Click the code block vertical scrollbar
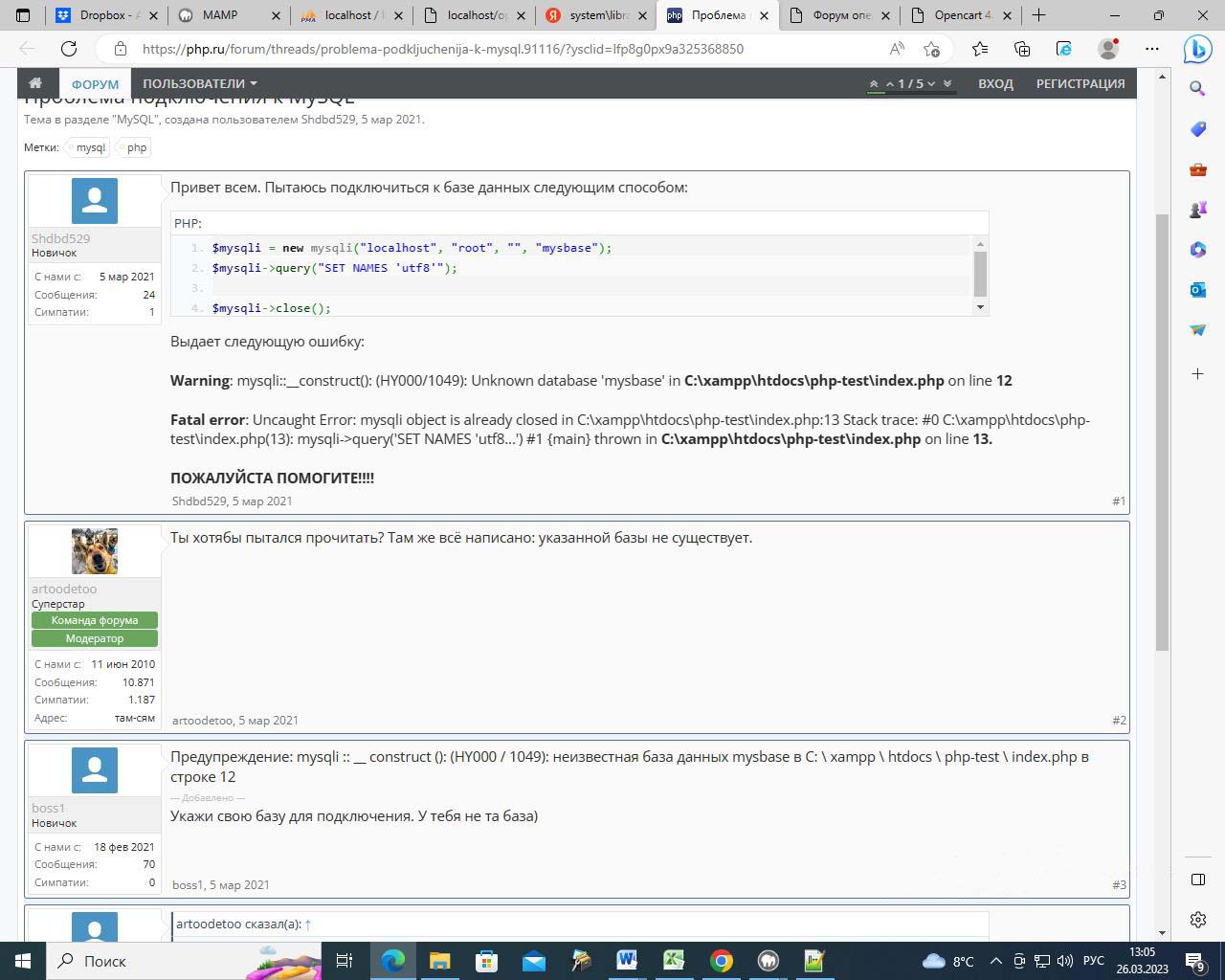Viewport: 1225px width, 980px height. tap(979, 274)
